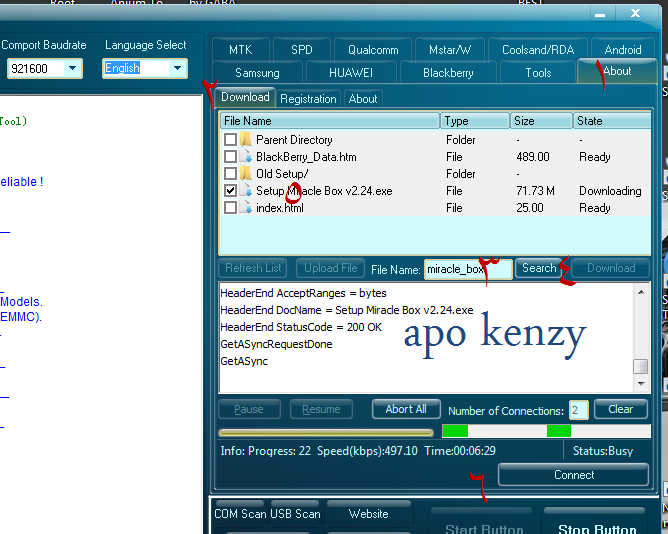The height and width of the screenshot is (534, 668).
Task: Go to the HUAWEI tab
Action: pos(351,73)
